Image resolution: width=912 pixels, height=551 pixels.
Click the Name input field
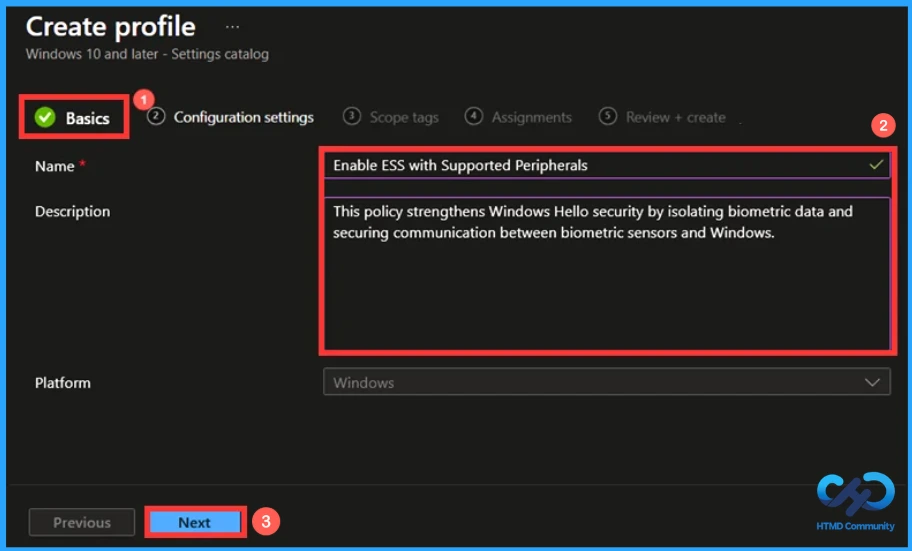606,165
